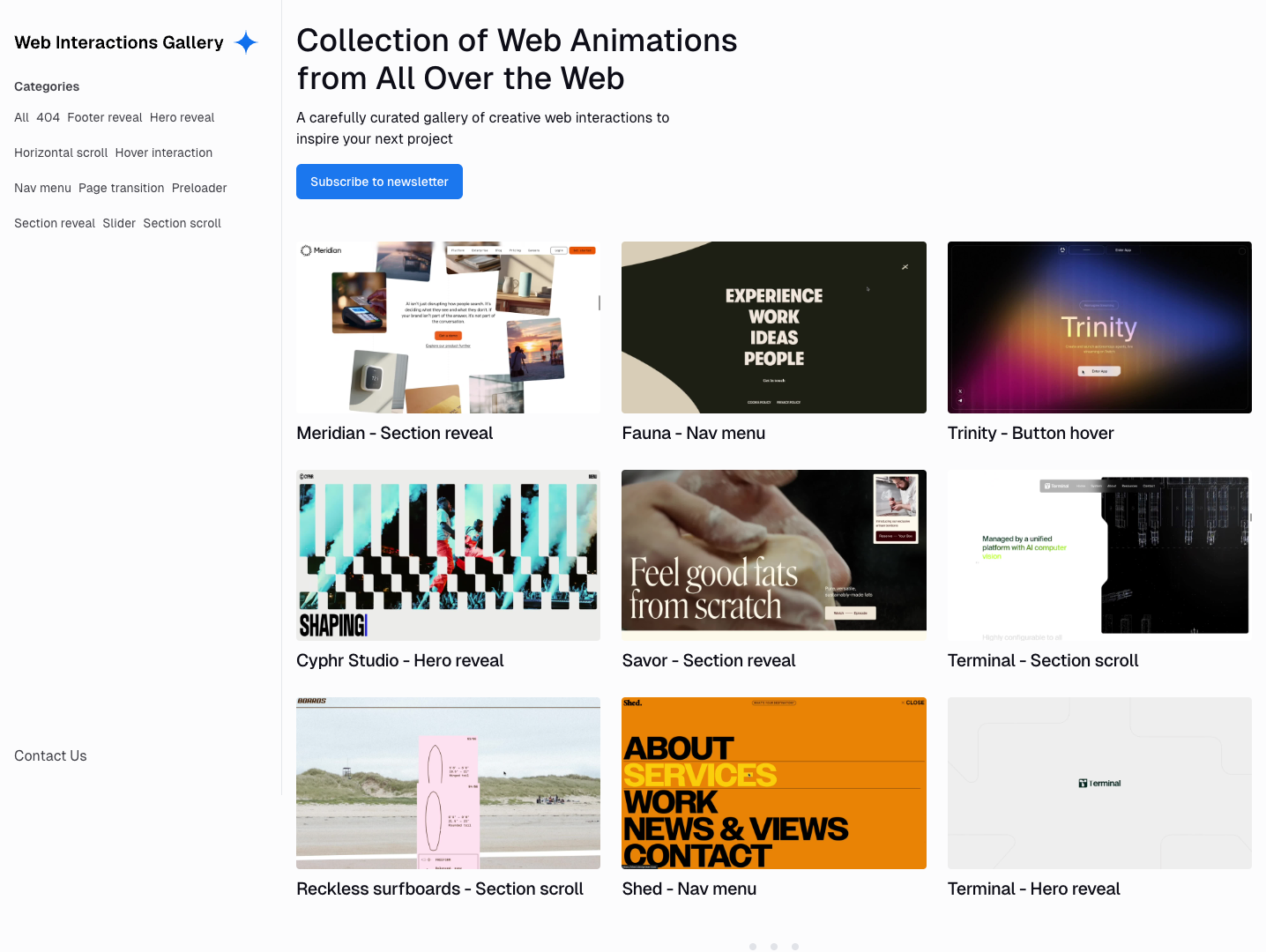The height and width of the screenshot is (952, 1266).
Task: Open the Meridian Section reveal example
Action: coord(447,327)
